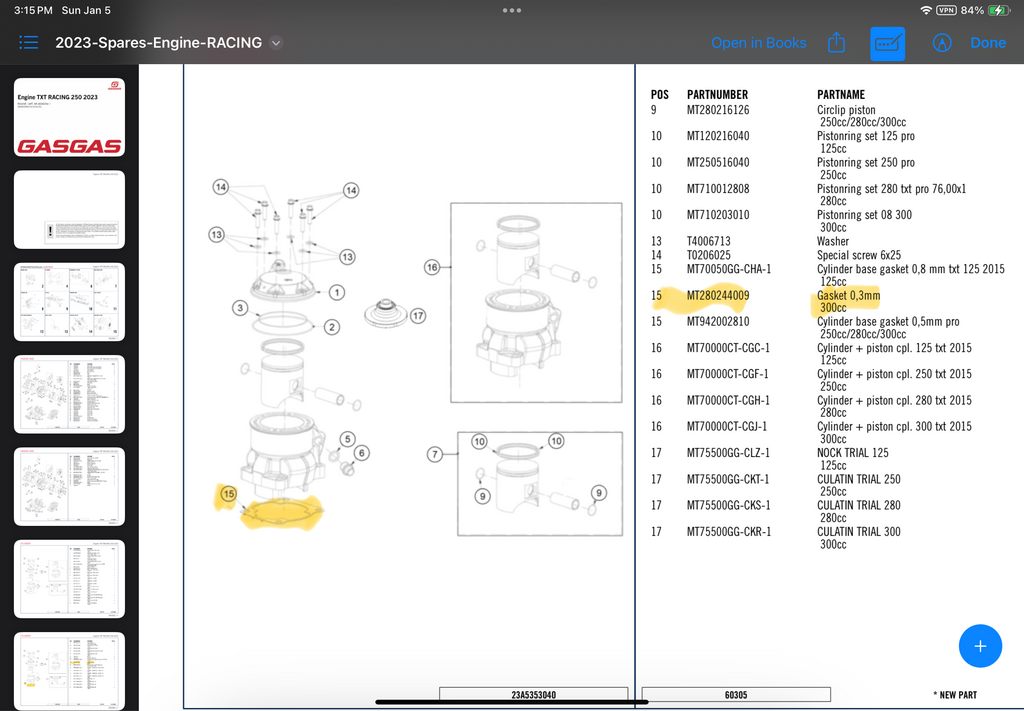Toggle the form fill signature tool
This screenshot has height=711, width=1024.
click(887, 43)
